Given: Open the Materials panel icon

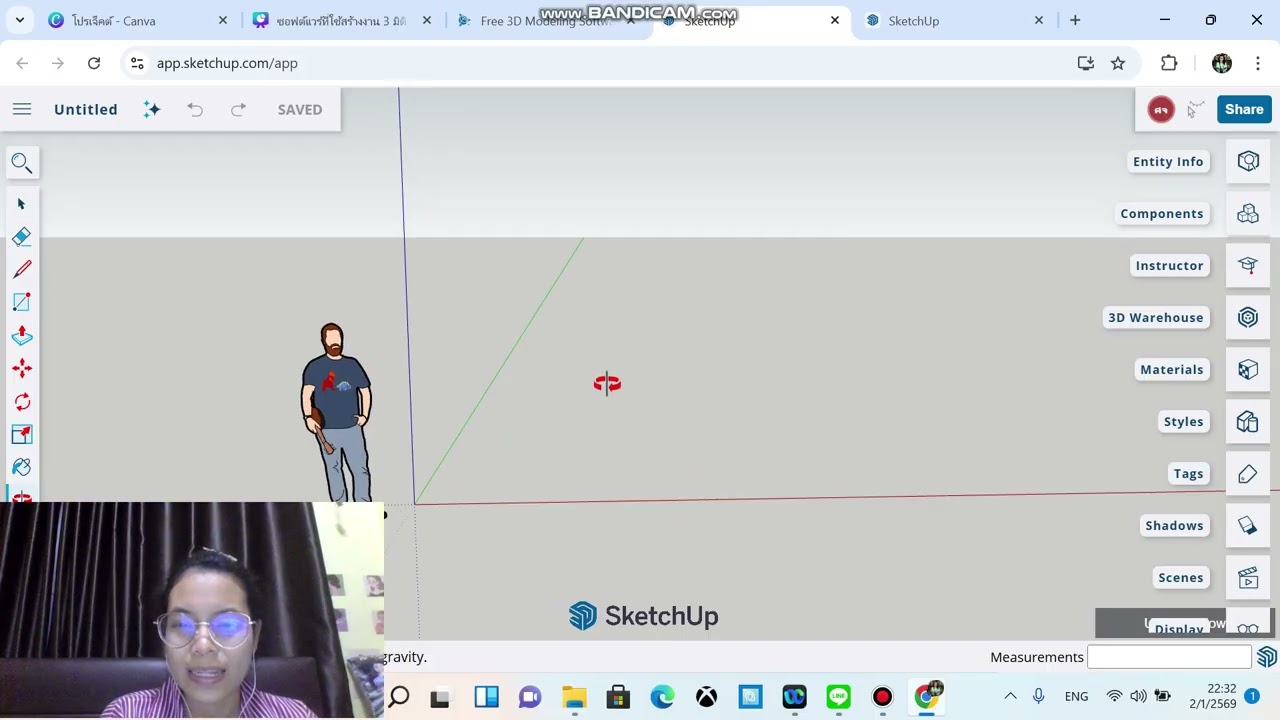Looking at the screenshot, I should (1248, 369).
